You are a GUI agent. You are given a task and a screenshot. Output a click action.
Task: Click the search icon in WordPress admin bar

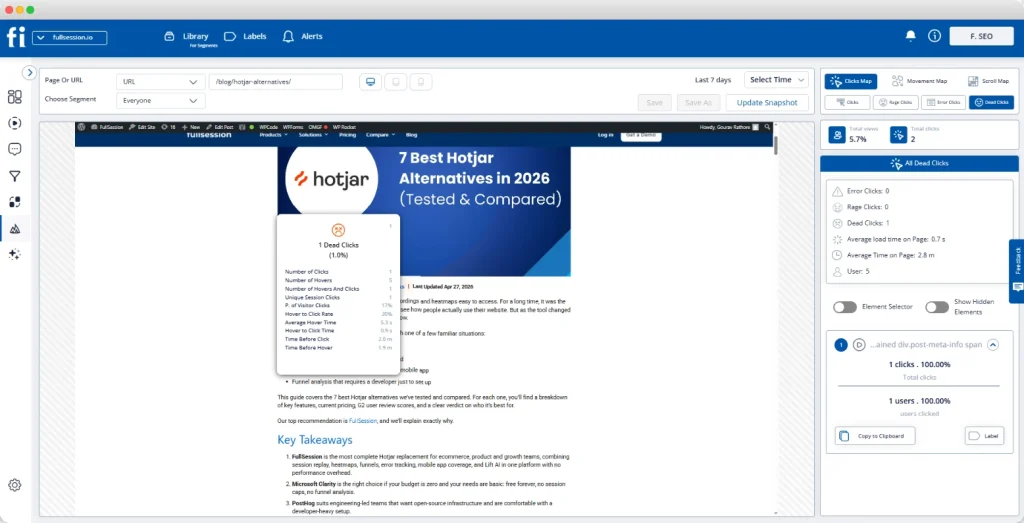767,127
